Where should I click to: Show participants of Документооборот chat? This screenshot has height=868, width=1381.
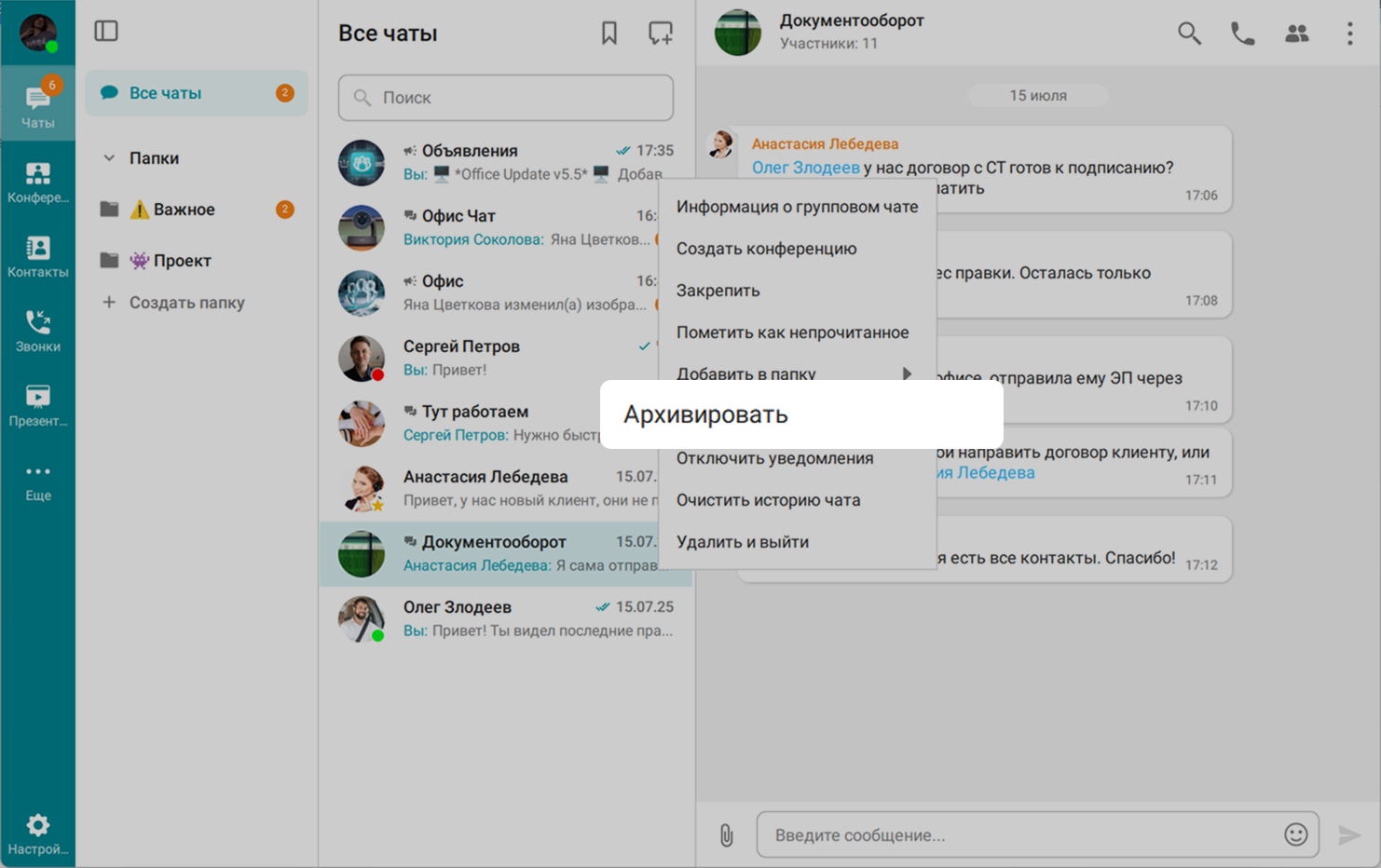1296,34
